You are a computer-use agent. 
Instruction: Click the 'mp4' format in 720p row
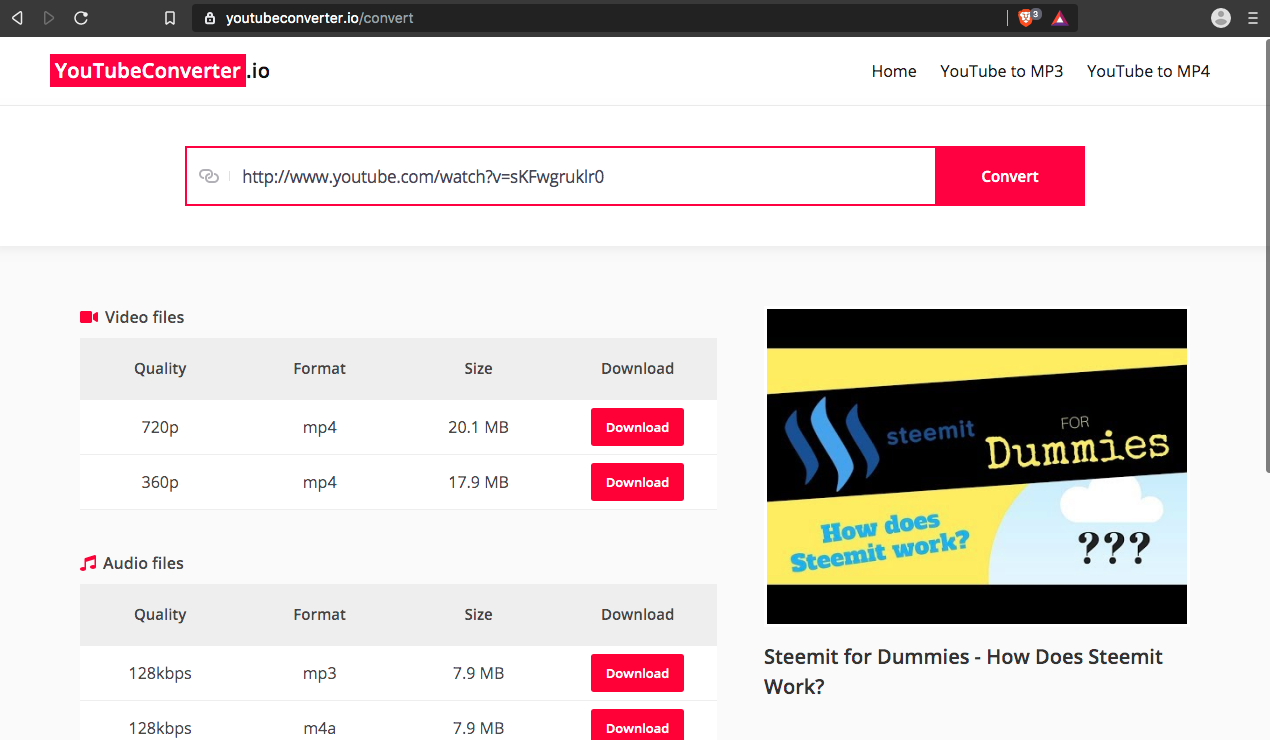coord(320,427)
